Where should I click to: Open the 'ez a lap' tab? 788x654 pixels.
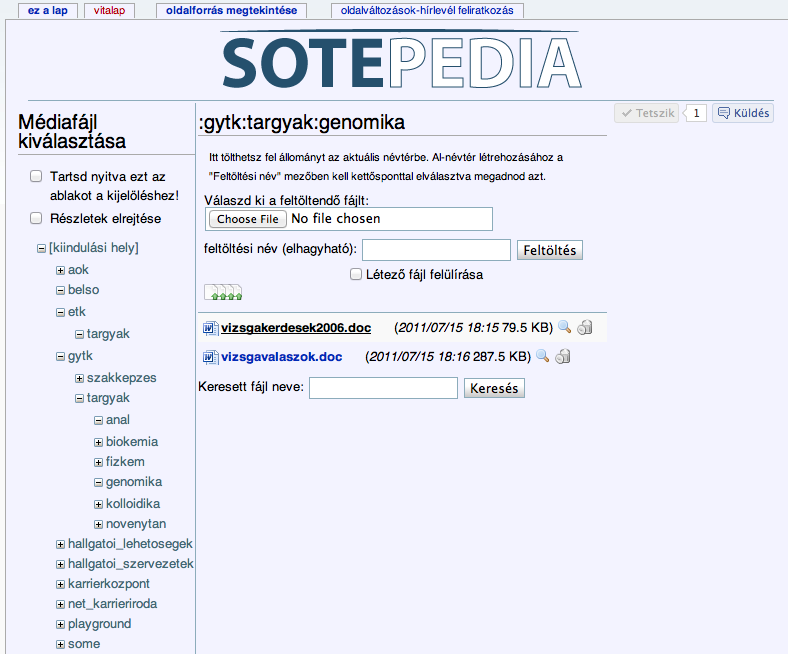click(x=48, y=11)
